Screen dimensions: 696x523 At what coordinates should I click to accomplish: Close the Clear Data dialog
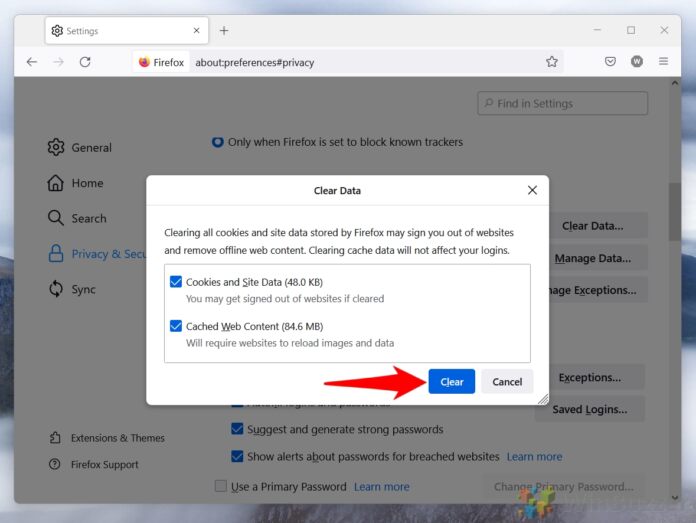pyautogui.click(x=532, y=190)
